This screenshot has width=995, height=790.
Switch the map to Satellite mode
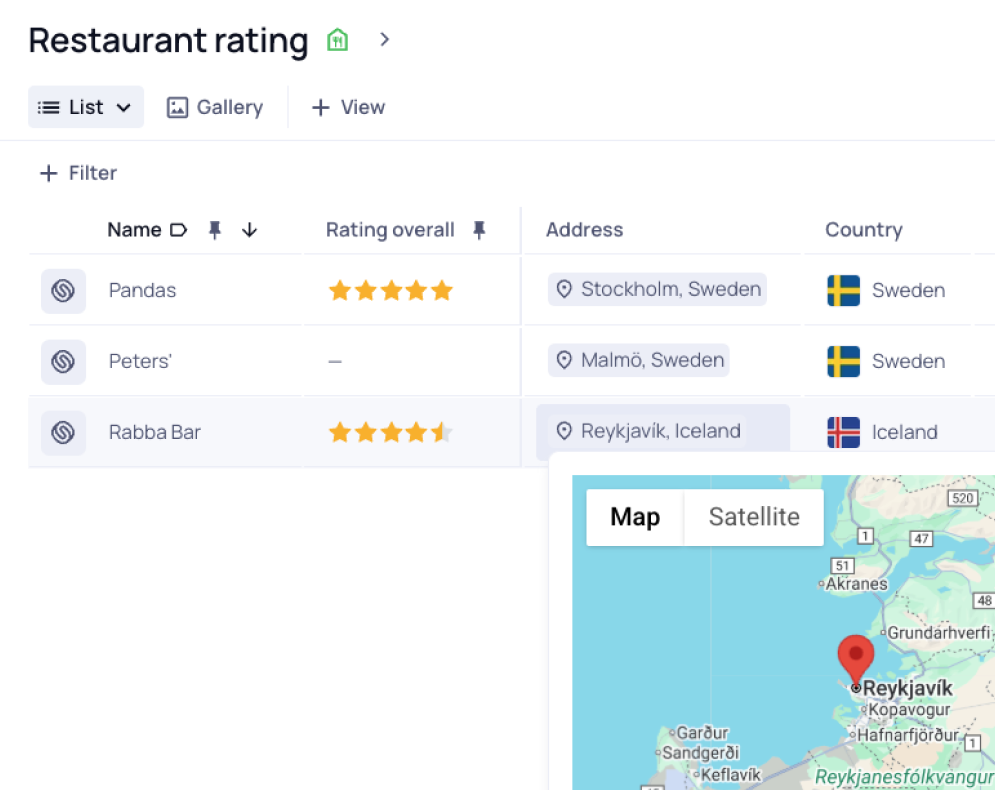[753, 517]
